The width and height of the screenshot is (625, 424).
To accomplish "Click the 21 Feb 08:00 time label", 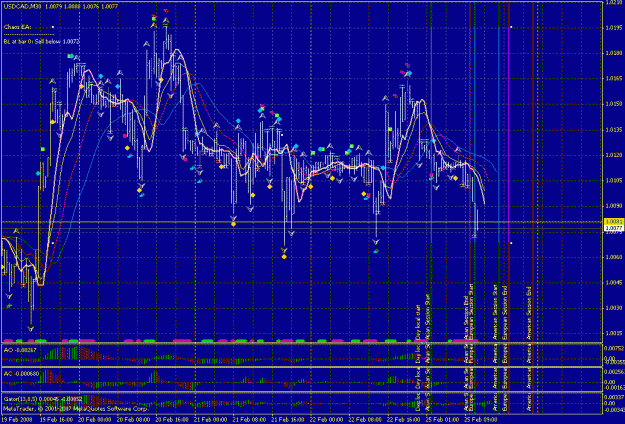I will (x=249, y=419).
